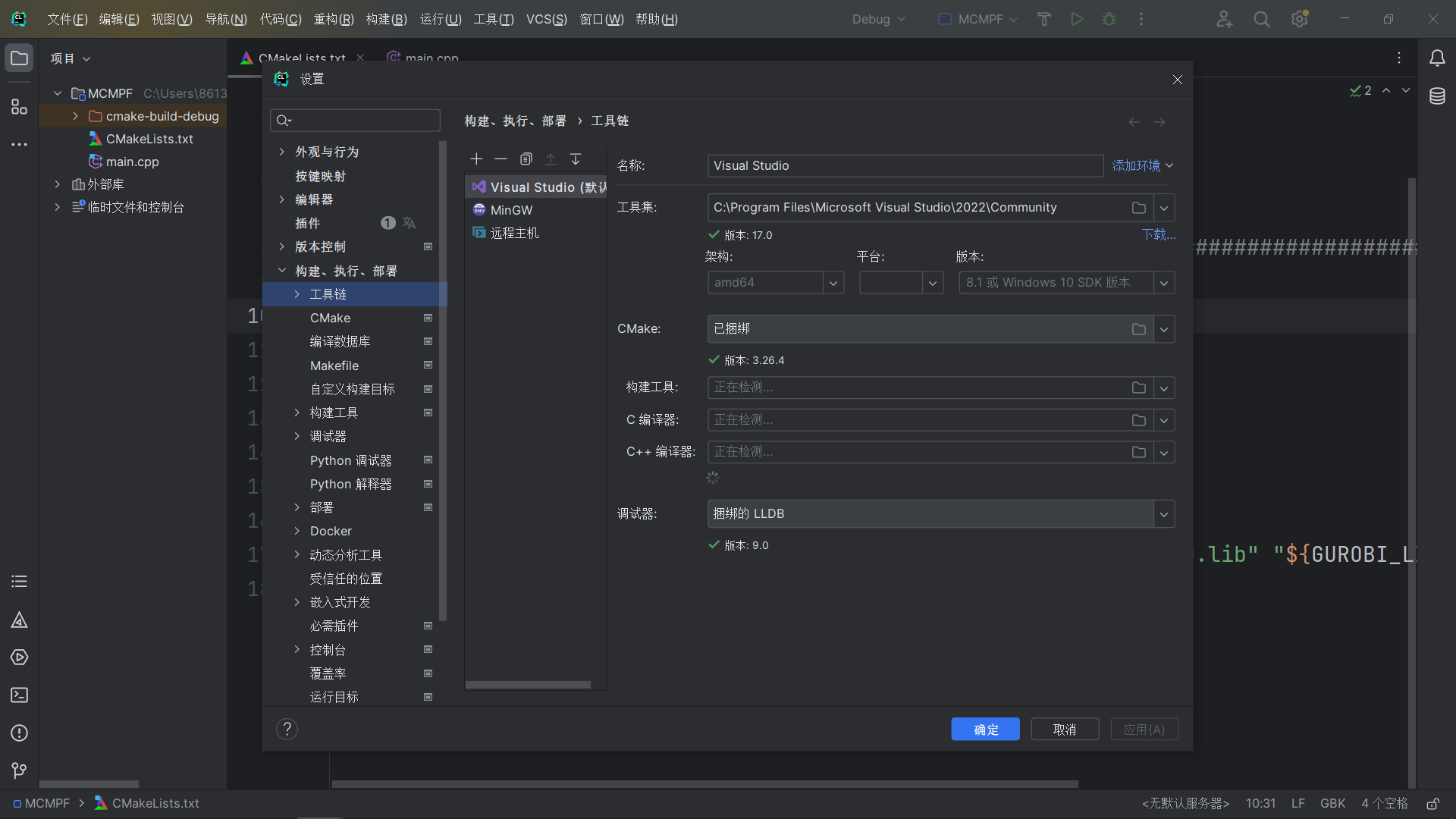
Task: Open the 文件 menu
Action: tap(67, 19)
